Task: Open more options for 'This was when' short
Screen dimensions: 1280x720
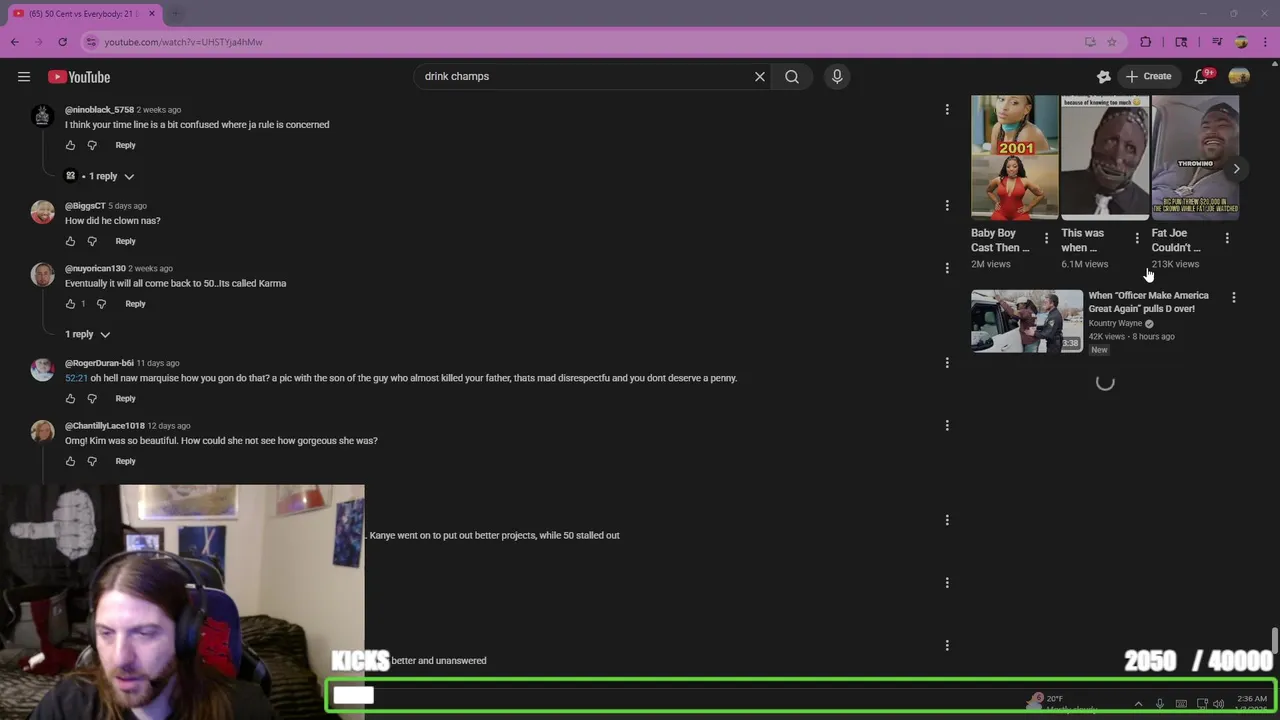Action: point(1136,238)
